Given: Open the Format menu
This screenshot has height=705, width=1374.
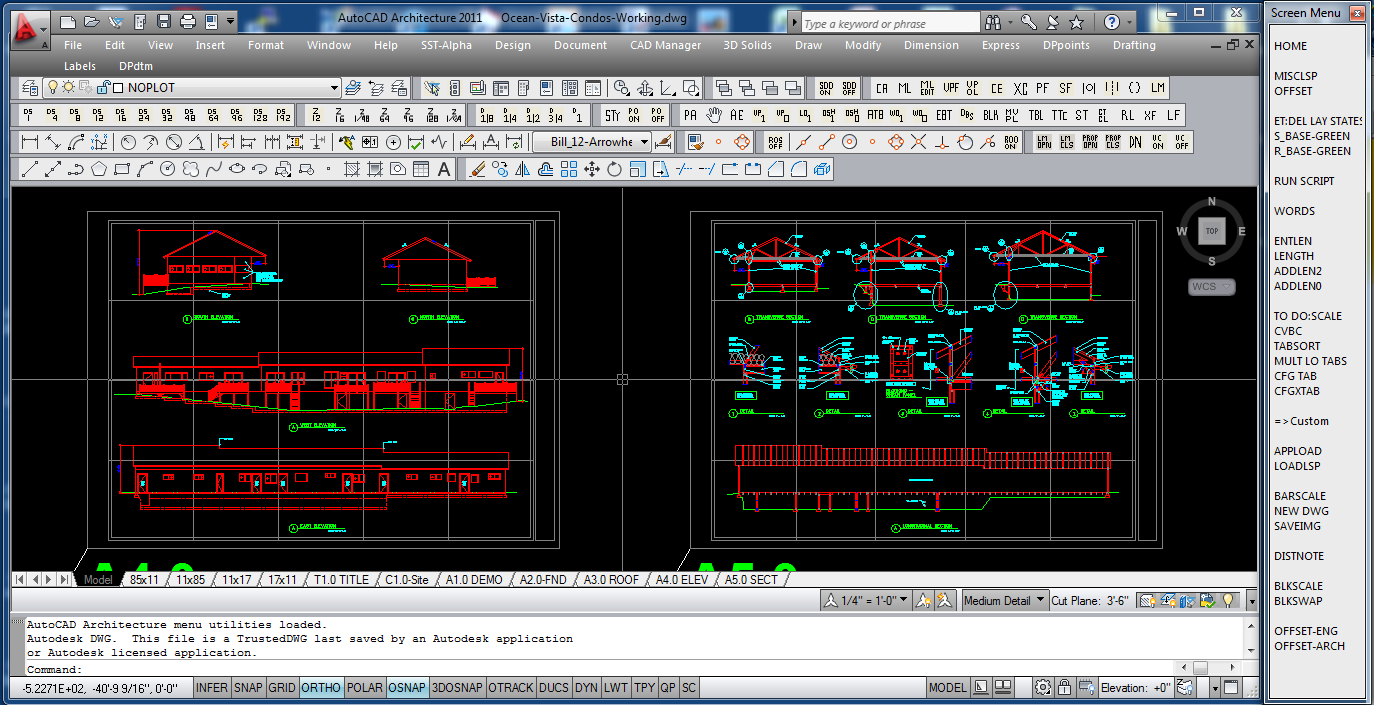Looking at the screenshot, I should click(266, 45).
